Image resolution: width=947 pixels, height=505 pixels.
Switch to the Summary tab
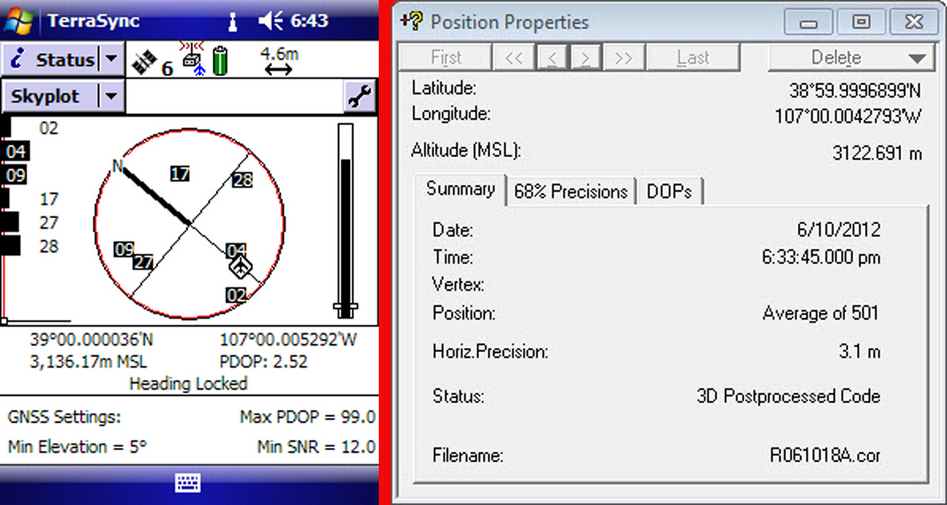[460, 189]
